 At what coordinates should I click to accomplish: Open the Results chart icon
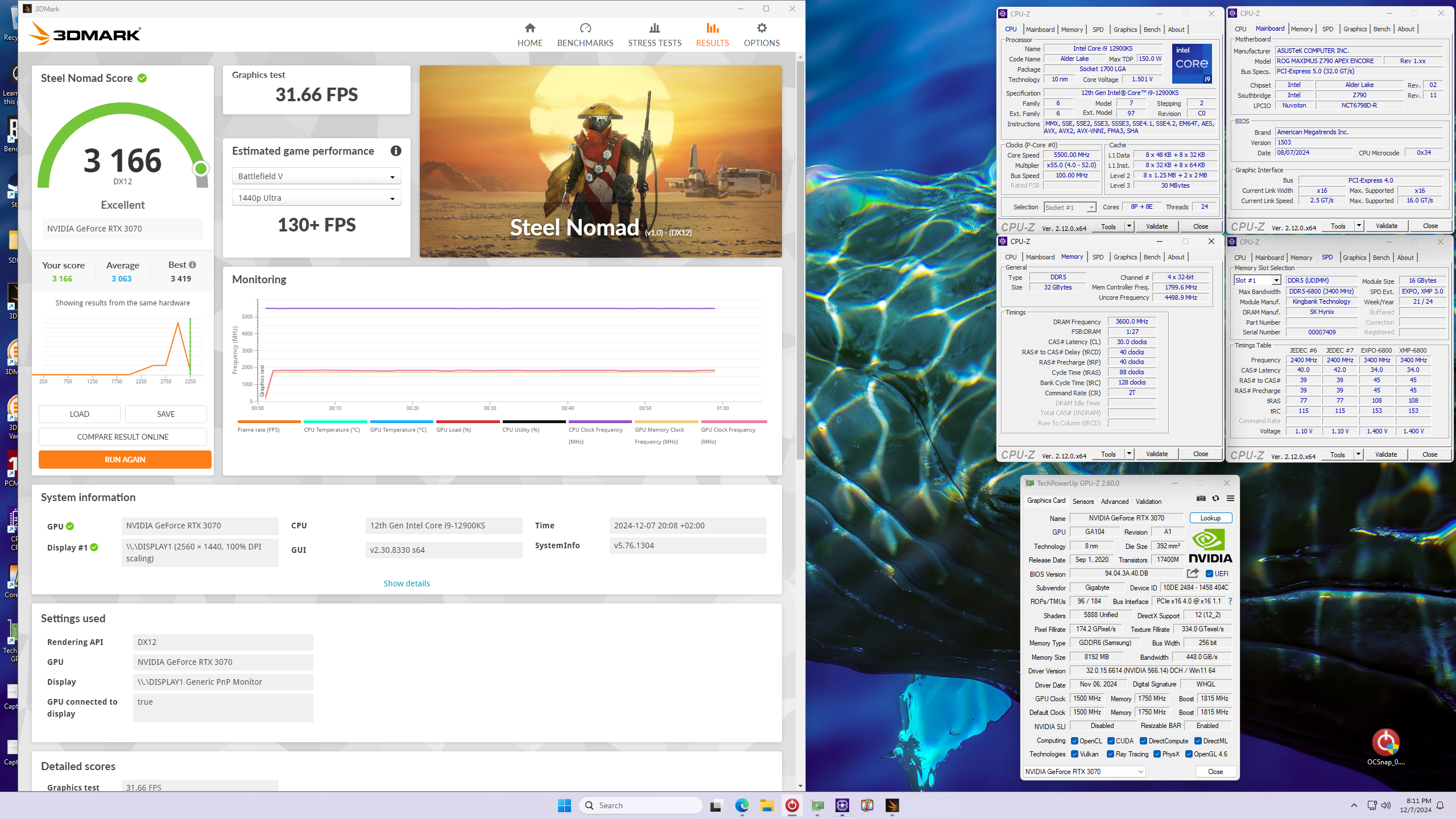712,28
